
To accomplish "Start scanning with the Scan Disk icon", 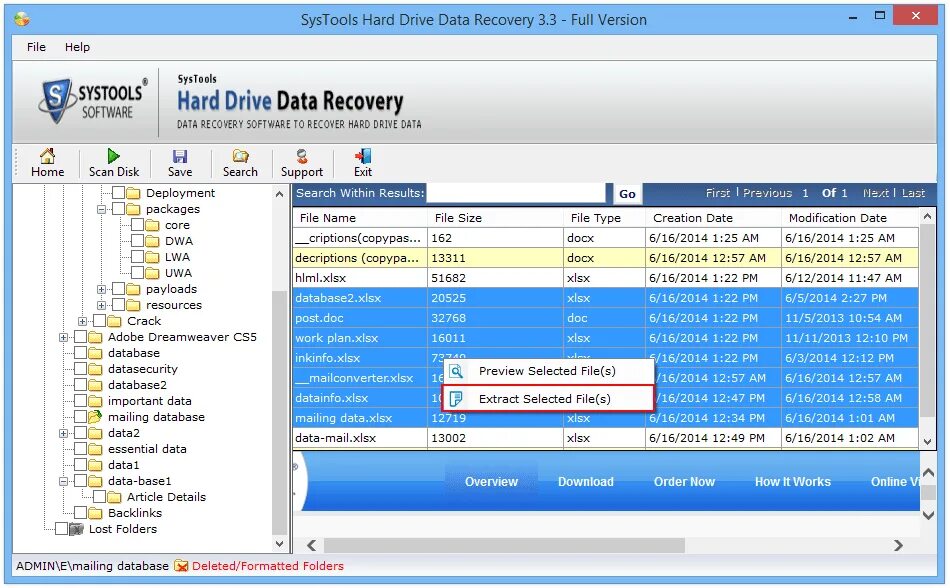I will click(x=113, y=156).
